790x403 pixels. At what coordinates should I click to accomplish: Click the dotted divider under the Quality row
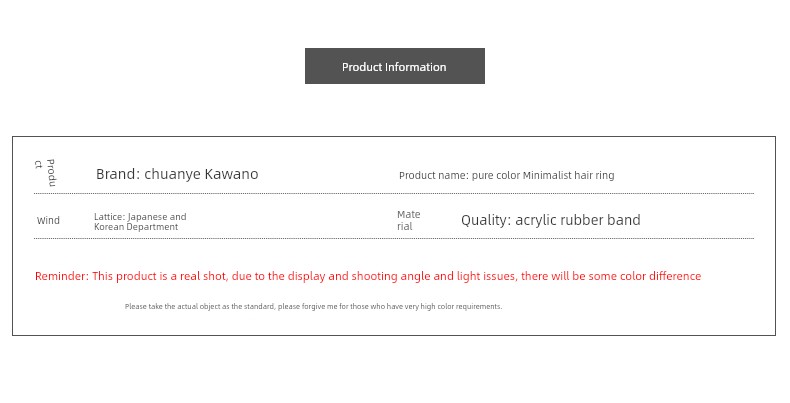[394, 238]
